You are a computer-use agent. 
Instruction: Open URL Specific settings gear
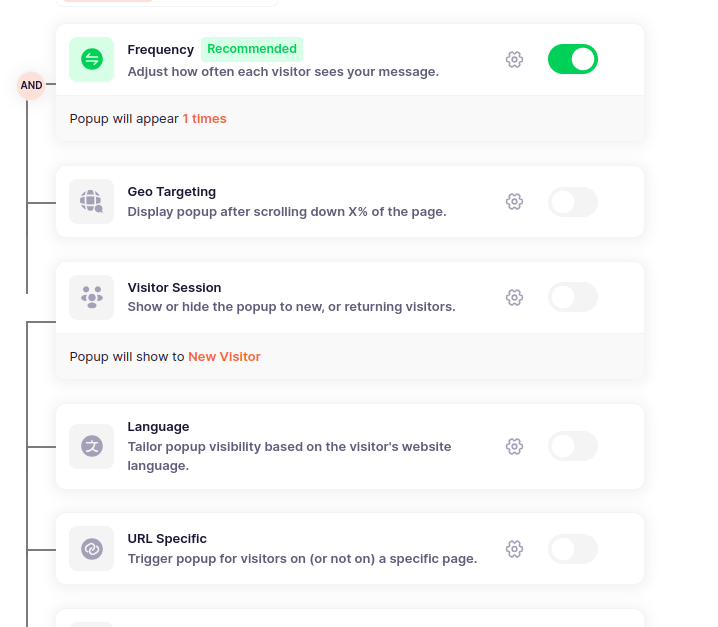click(514, 549)
